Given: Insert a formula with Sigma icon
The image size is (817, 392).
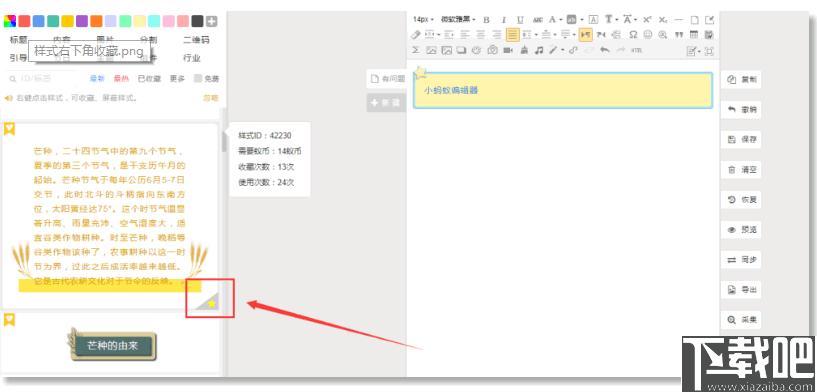Looking at the screenshot, I should (416, 50).
